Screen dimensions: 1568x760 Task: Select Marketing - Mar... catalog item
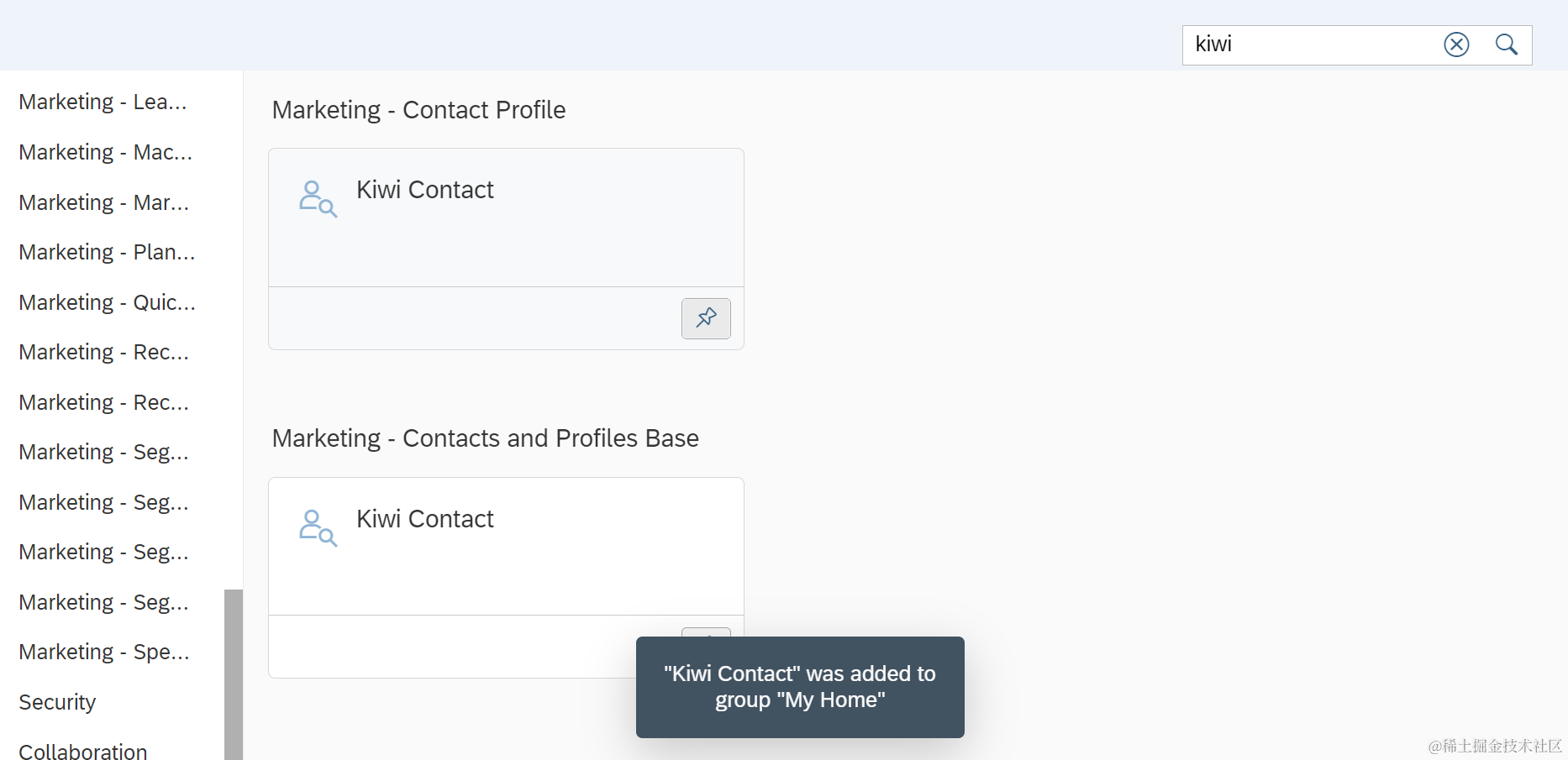(x=103, y=202)
